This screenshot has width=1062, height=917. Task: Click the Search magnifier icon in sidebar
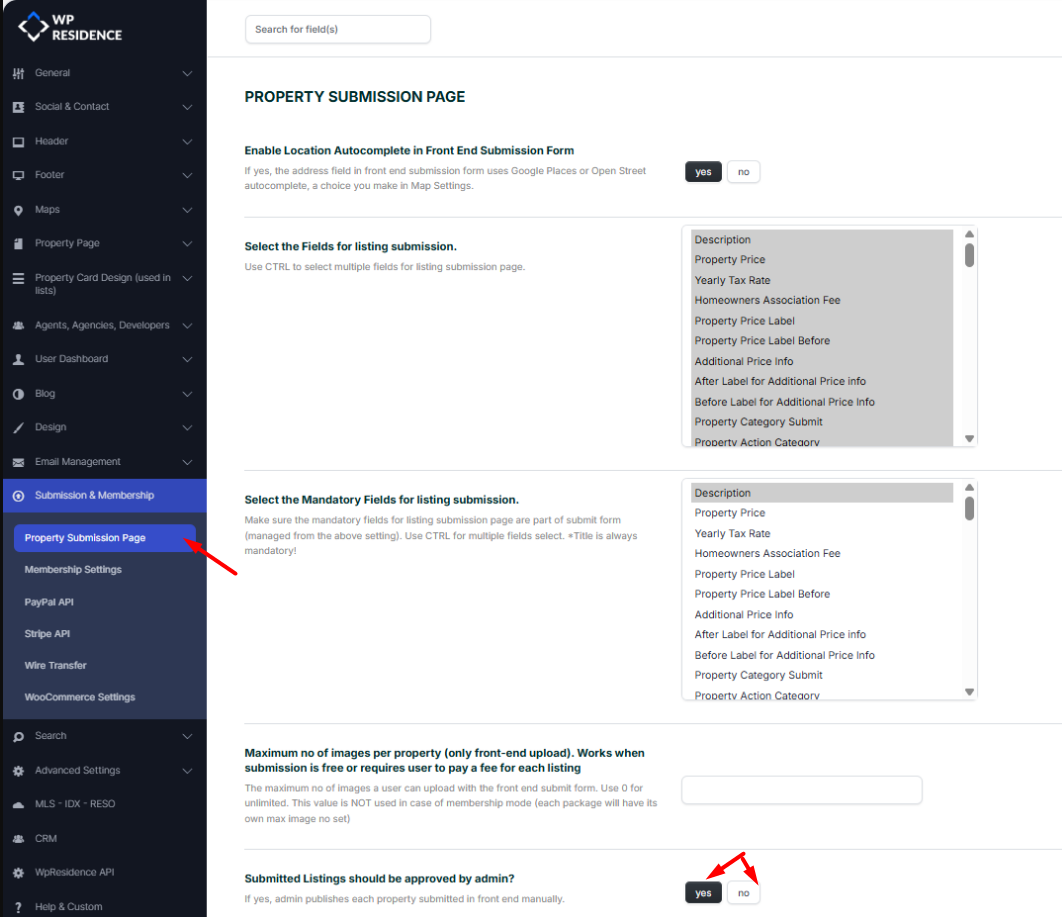(x=18, y=737)
